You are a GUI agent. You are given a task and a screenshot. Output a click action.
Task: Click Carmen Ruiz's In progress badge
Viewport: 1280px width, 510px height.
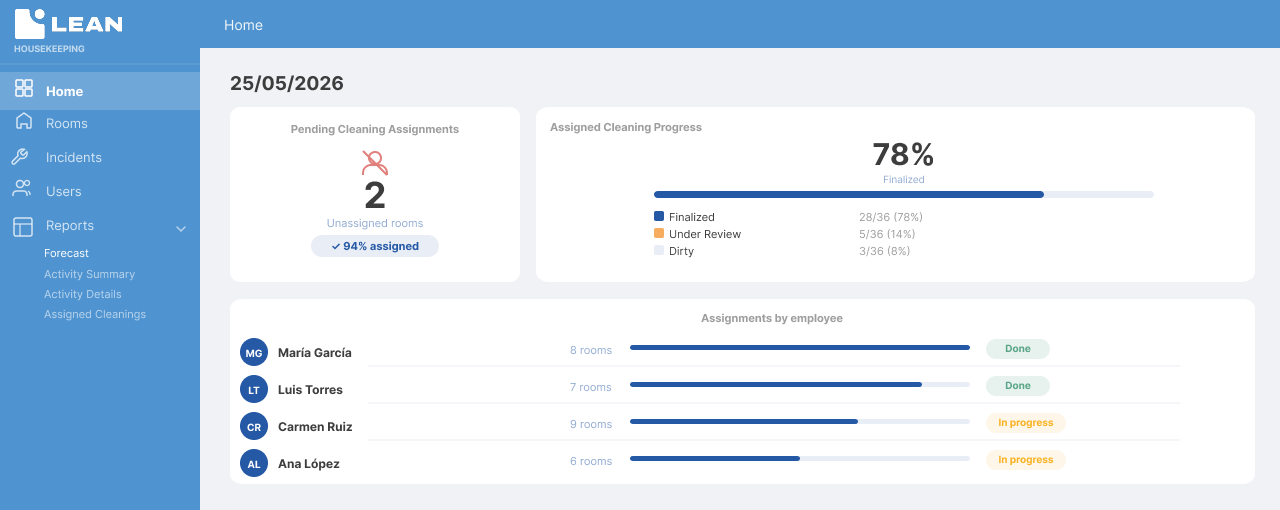[1026, 423]
